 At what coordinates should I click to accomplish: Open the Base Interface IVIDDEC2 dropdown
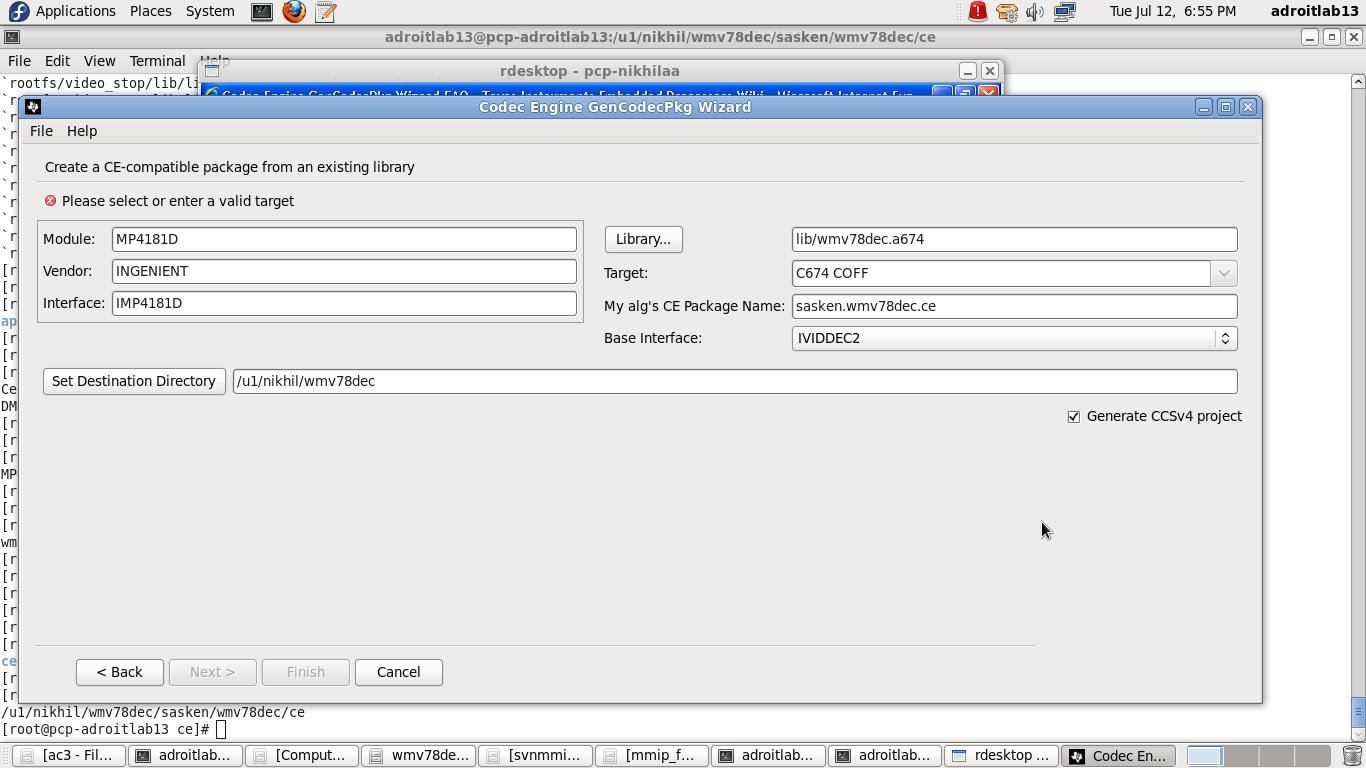pos(1014,338)
